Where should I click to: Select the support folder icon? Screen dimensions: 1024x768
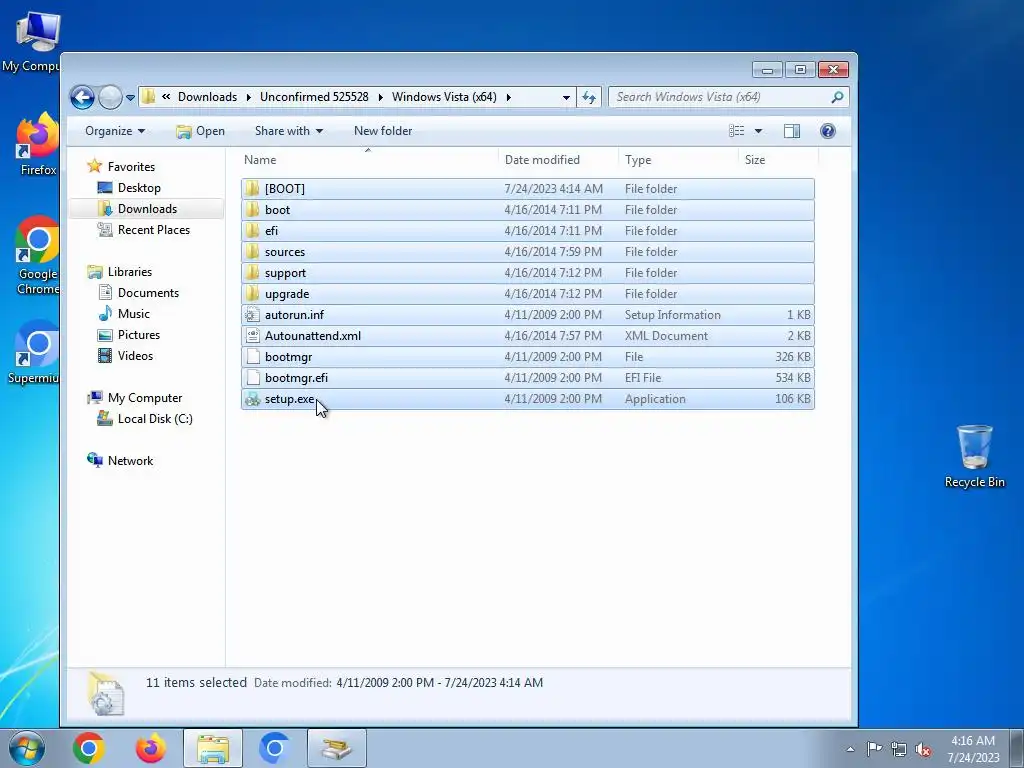click(x=253, y=272)
